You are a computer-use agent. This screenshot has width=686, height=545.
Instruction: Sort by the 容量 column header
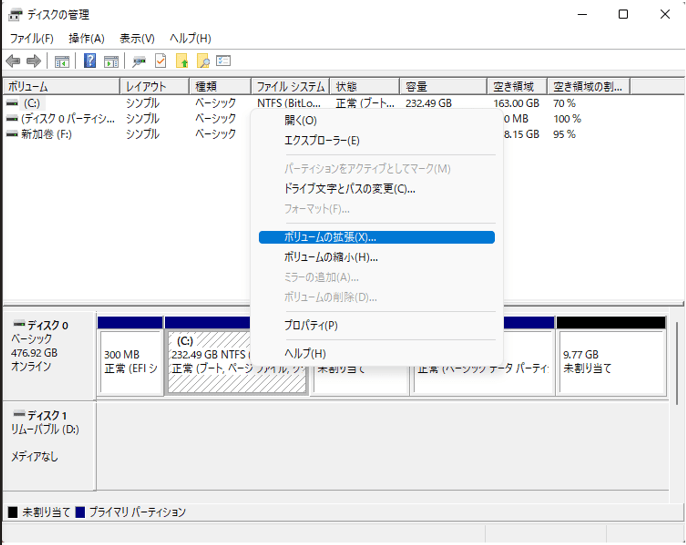444,87
